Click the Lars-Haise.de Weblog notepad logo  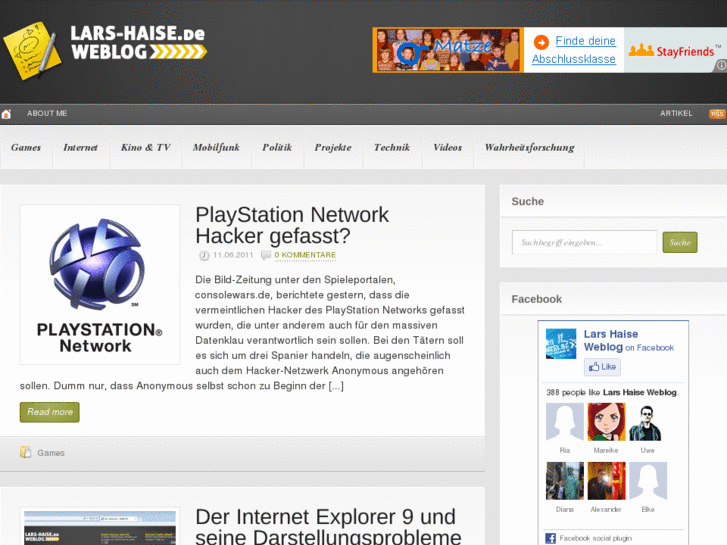(x=32, y=51)
